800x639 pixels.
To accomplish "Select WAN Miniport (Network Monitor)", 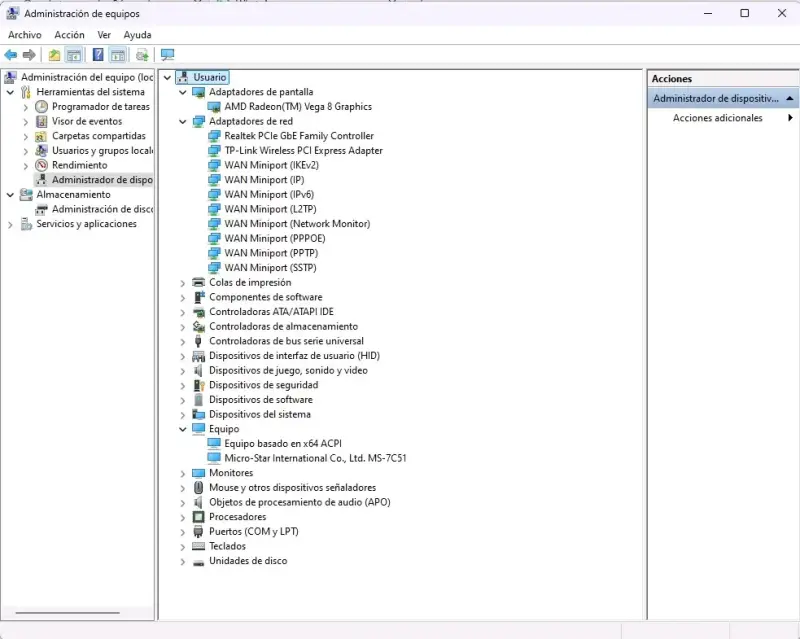I will pyautogui.click(x=297, y=224).
